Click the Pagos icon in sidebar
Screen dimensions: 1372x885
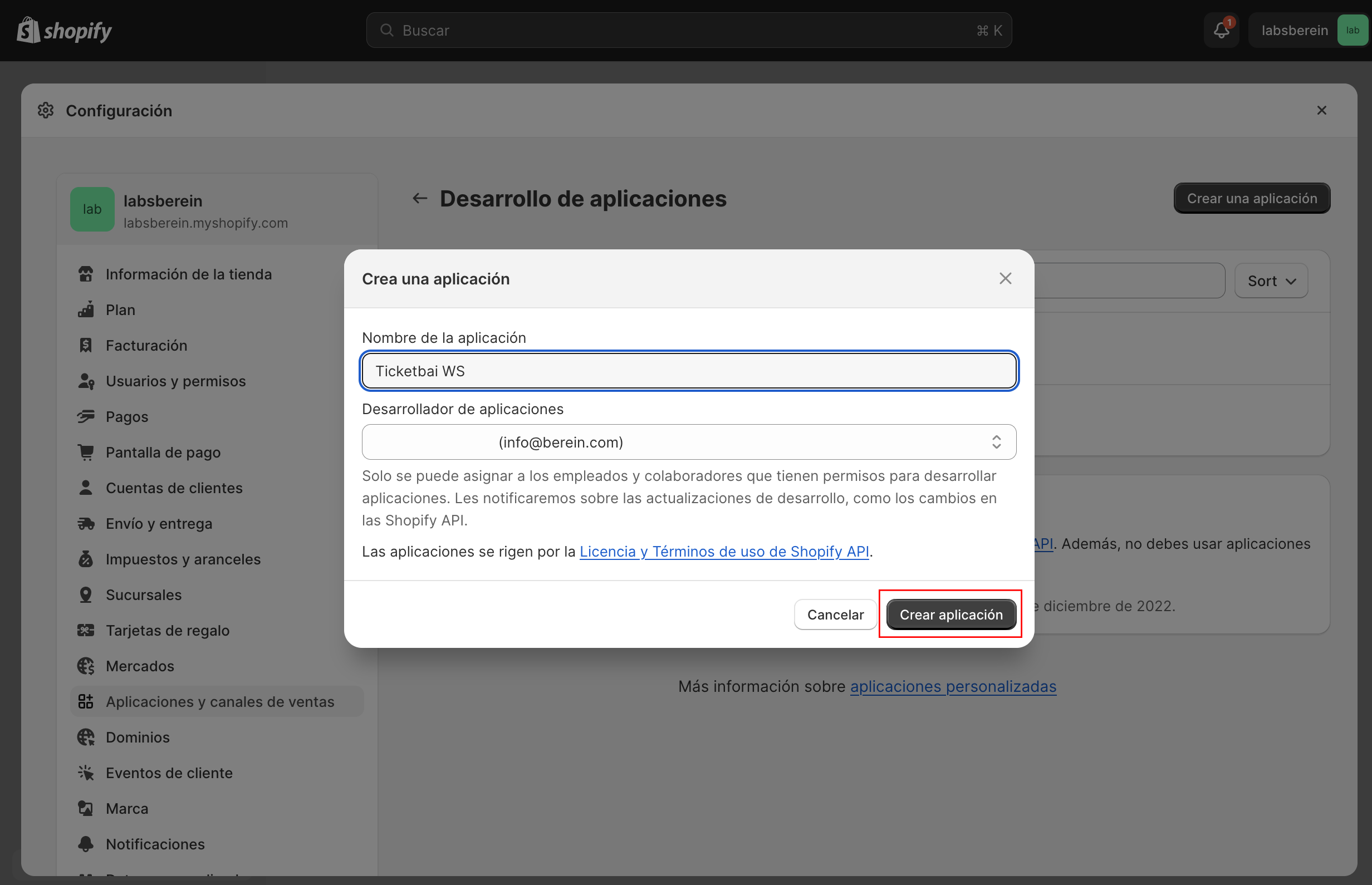click(86, 417)
